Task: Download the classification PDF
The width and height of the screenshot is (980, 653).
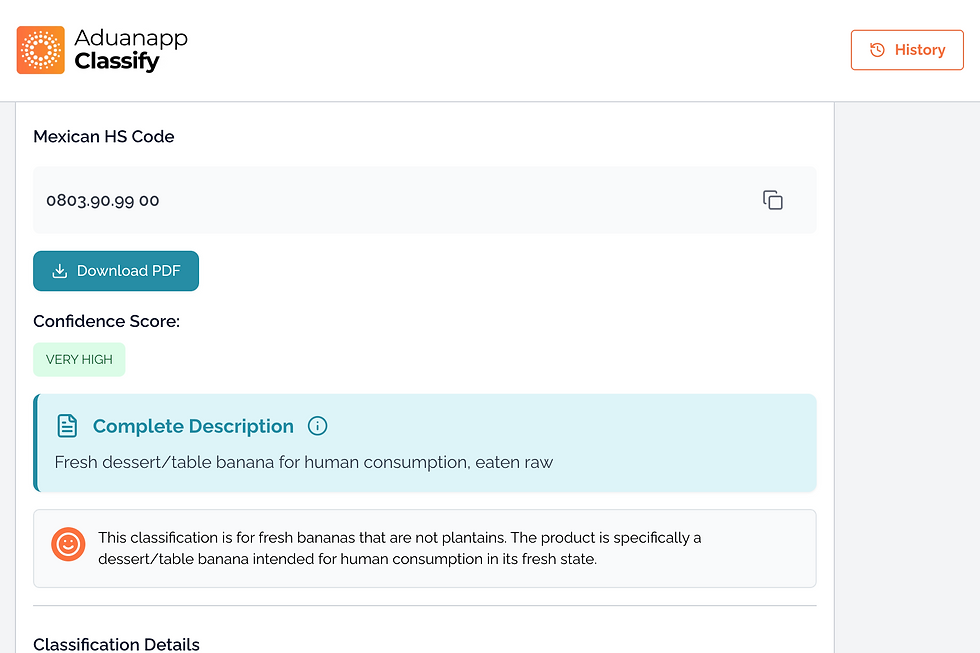Action: pyautogui.click(x=116, y=271)
